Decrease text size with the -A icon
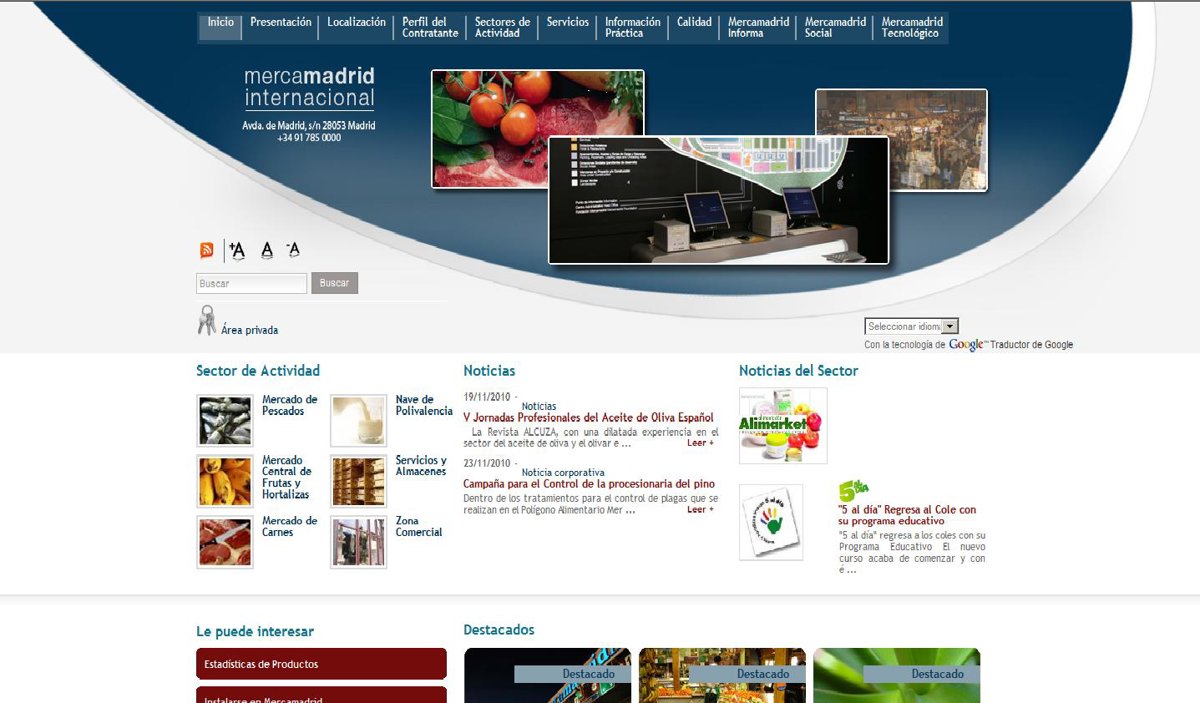This screenshot has width=1200, height=703. [293, 250]
